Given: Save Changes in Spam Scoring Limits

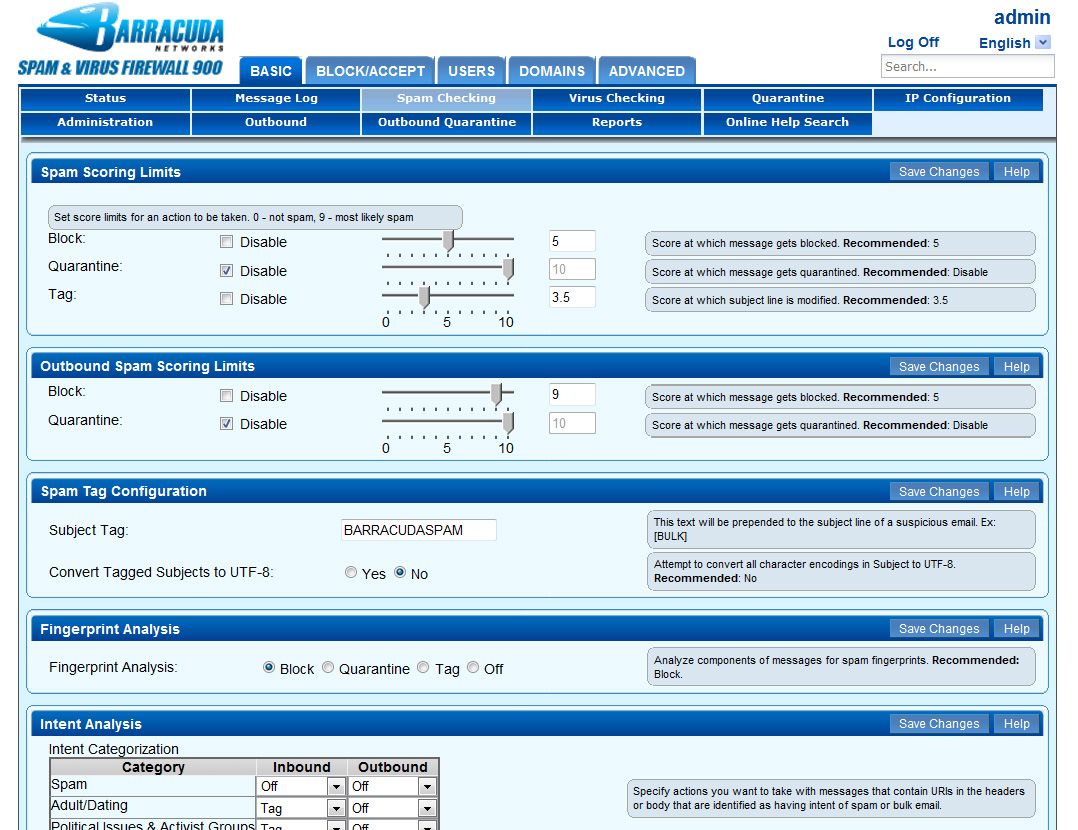Looking at the screenshot, I should (938, 172).
